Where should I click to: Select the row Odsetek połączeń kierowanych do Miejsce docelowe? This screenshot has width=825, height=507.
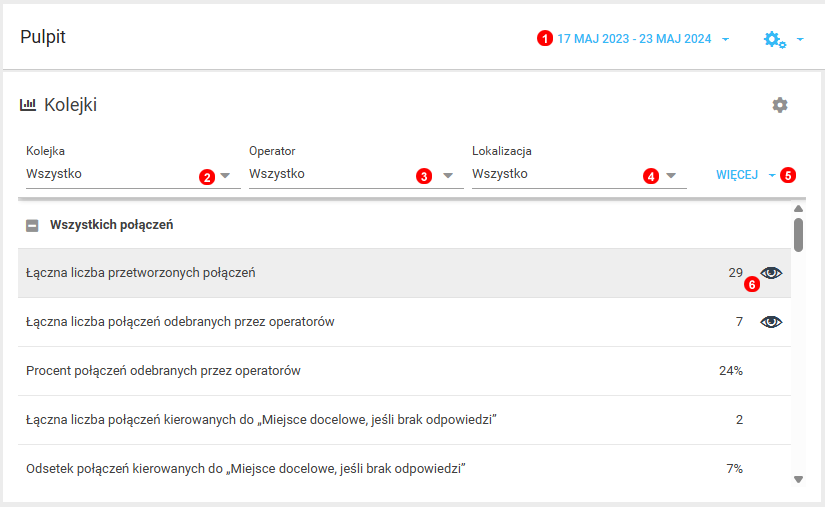(404, 469)
